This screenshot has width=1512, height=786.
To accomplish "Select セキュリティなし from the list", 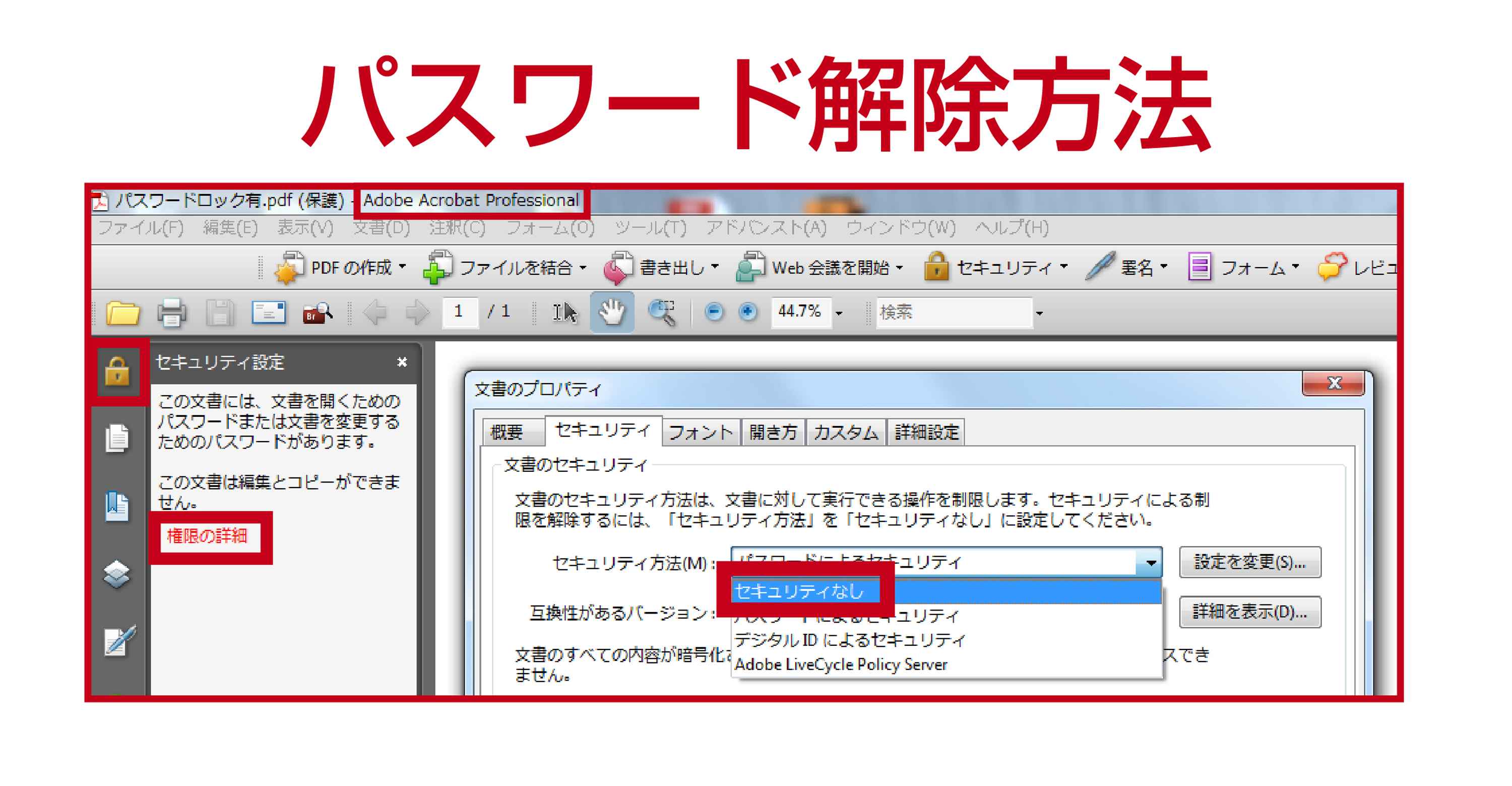I will pos(946,592).
